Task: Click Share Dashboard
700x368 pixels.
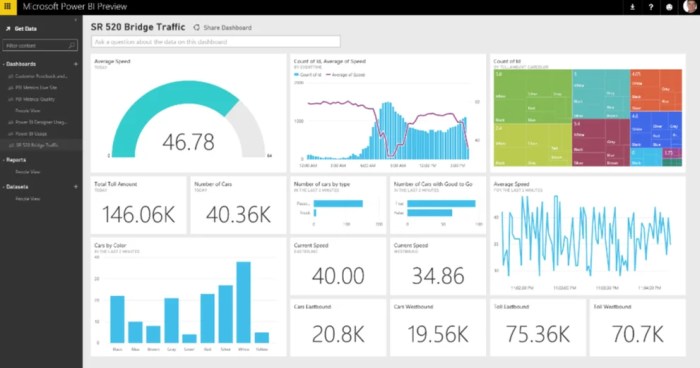Action: coord(222,28)
